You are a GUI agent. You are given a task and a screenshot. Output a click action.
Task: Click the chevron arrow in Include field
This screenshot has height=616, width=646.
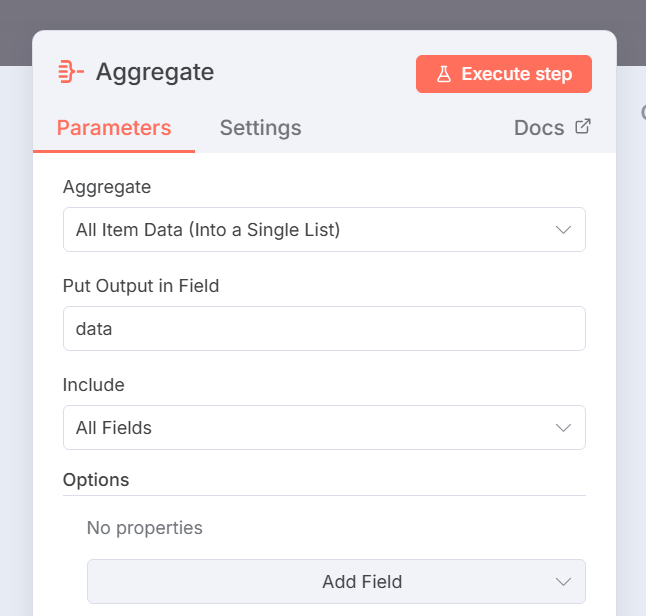point(563,428)
